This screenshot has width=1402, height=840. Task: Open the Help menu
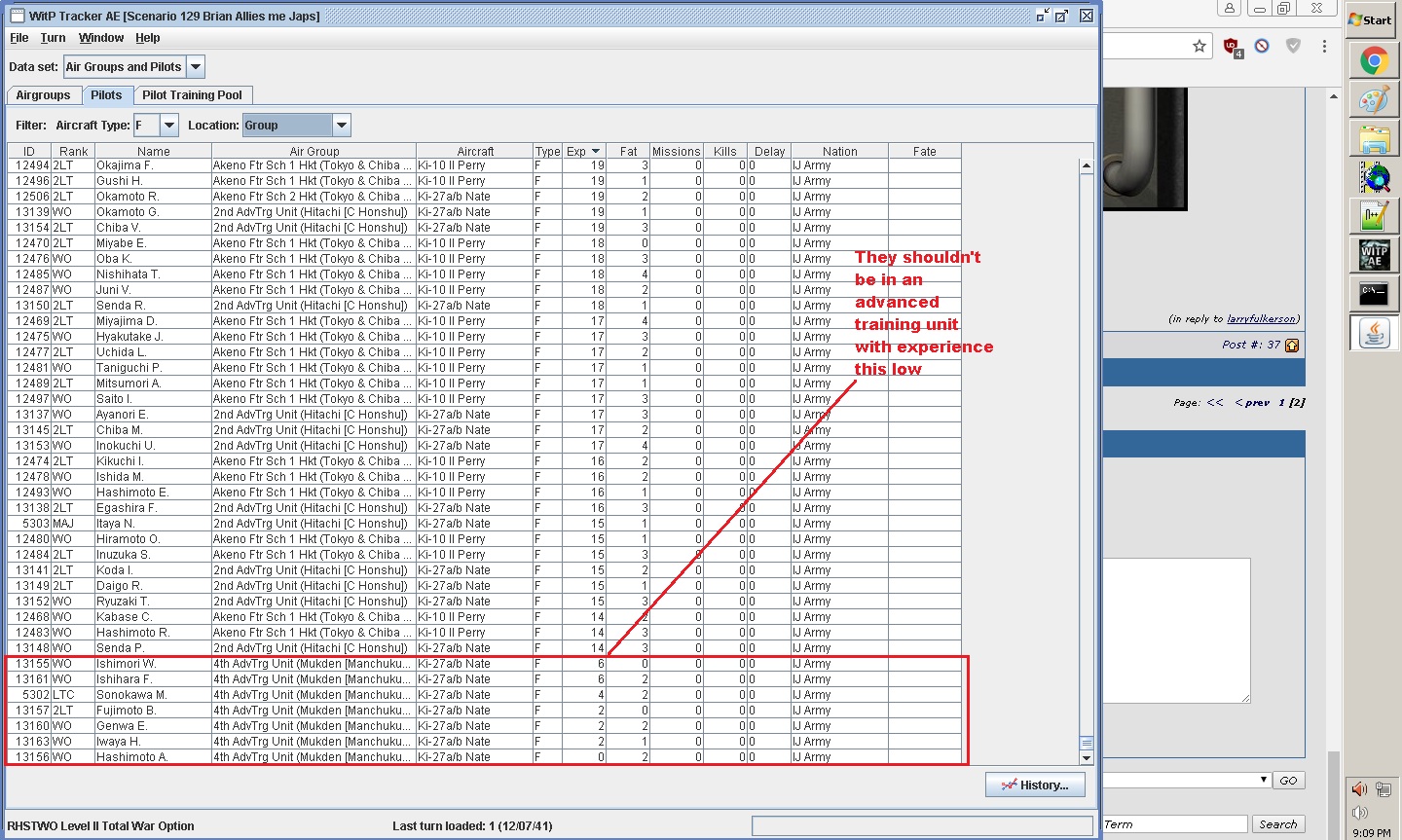coord(148,38)
